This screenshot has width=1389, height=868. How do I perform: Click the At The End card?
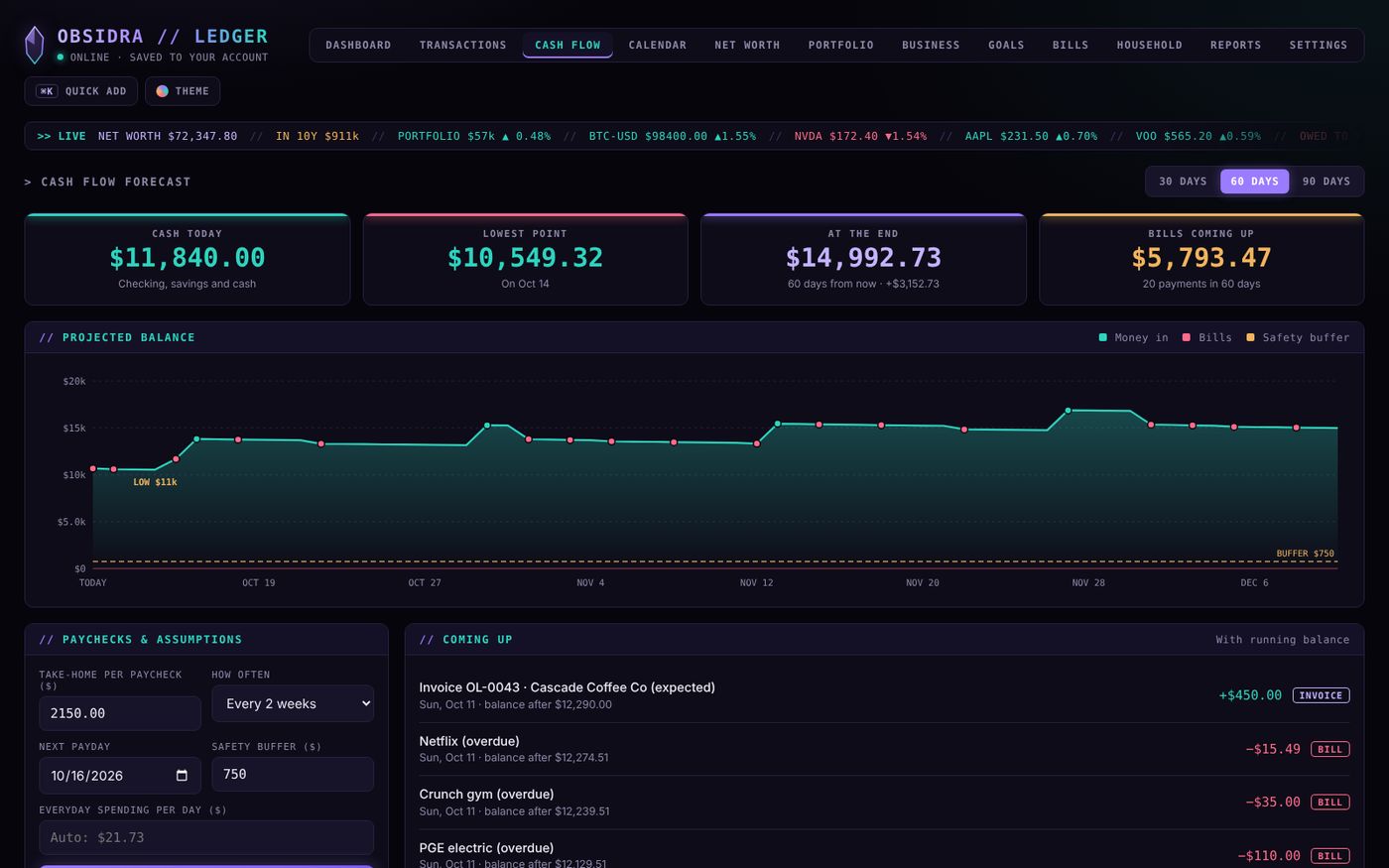pyautogui.click(x=863, y=259)
